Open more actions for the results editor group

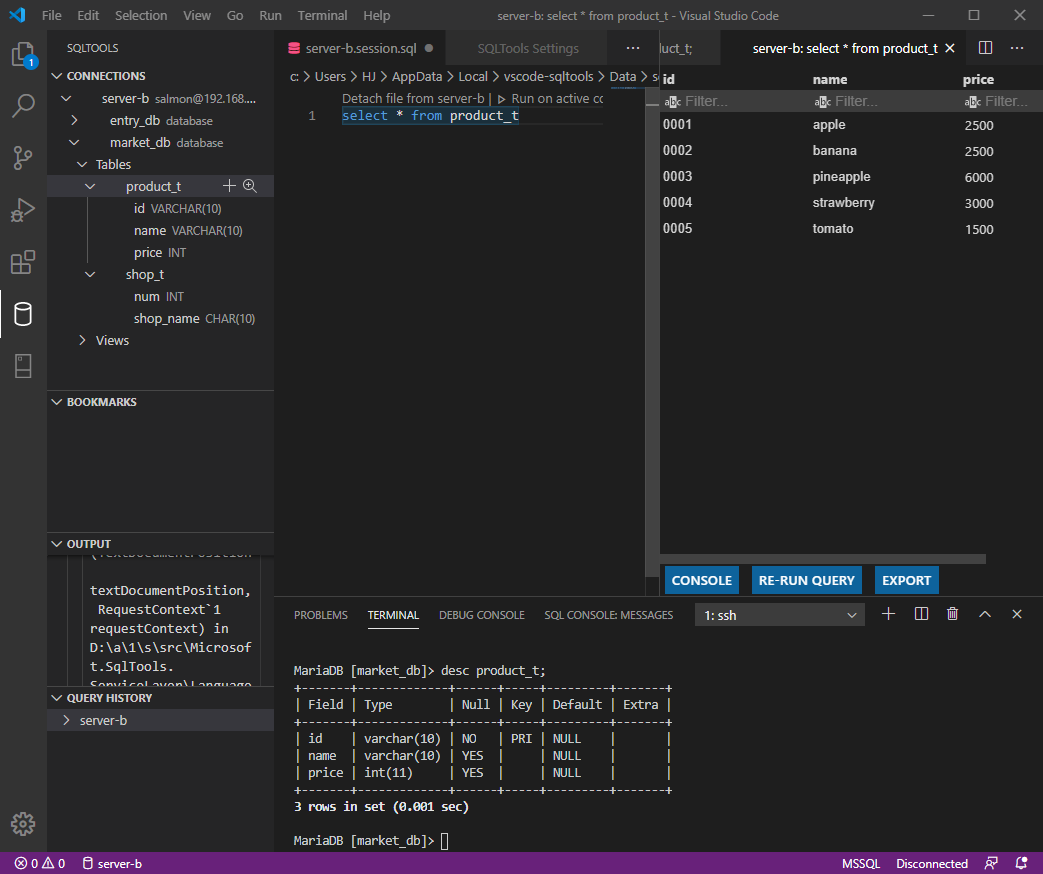click(1017, 48)
